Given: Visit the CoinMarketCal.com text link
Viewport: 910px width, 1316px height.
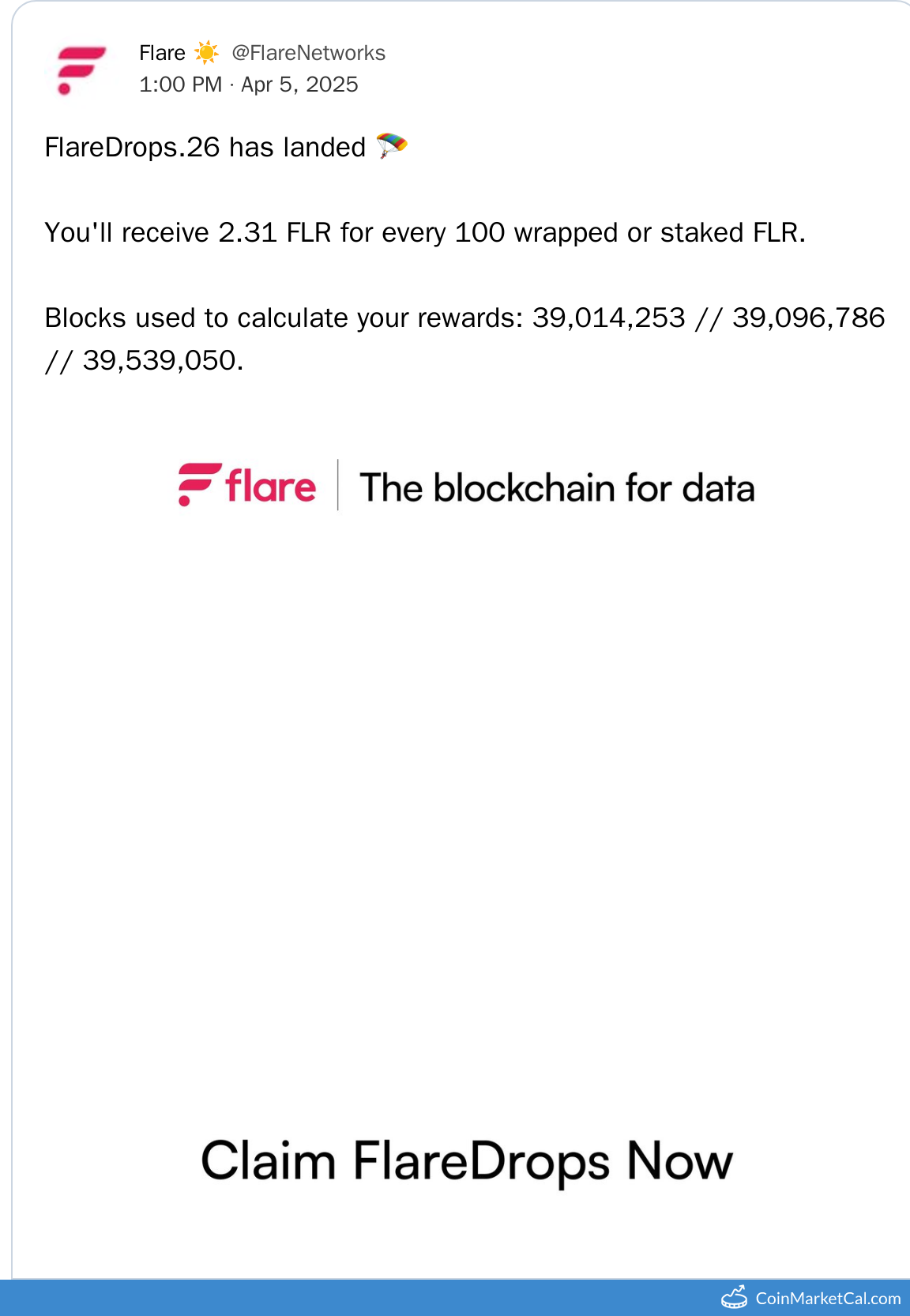Looking at the screenshot, I should 828,1299.
